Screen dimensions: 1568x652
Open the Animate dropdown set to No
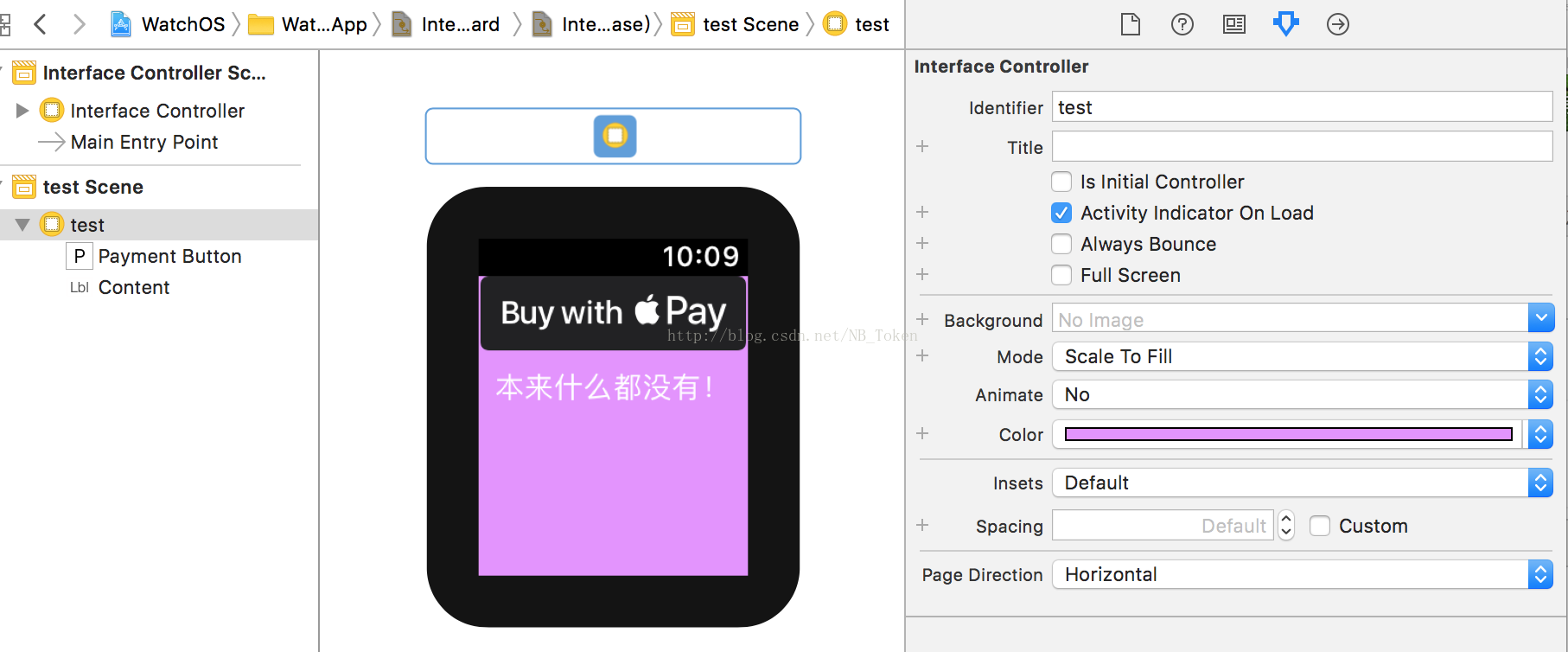tap(1303, 394)
